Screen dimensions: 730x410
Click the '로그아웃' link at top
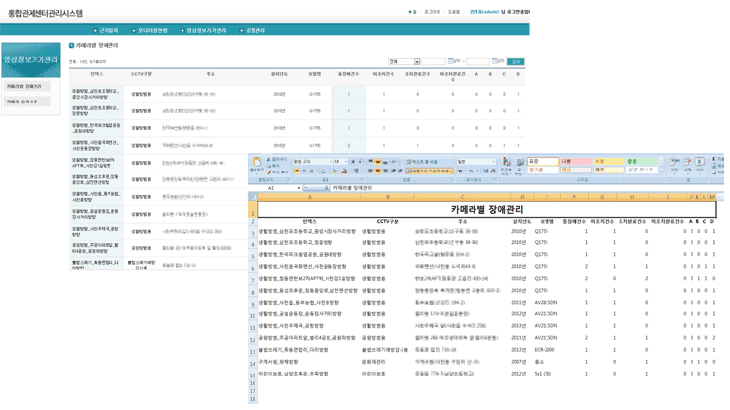click(x=432, y=12)
